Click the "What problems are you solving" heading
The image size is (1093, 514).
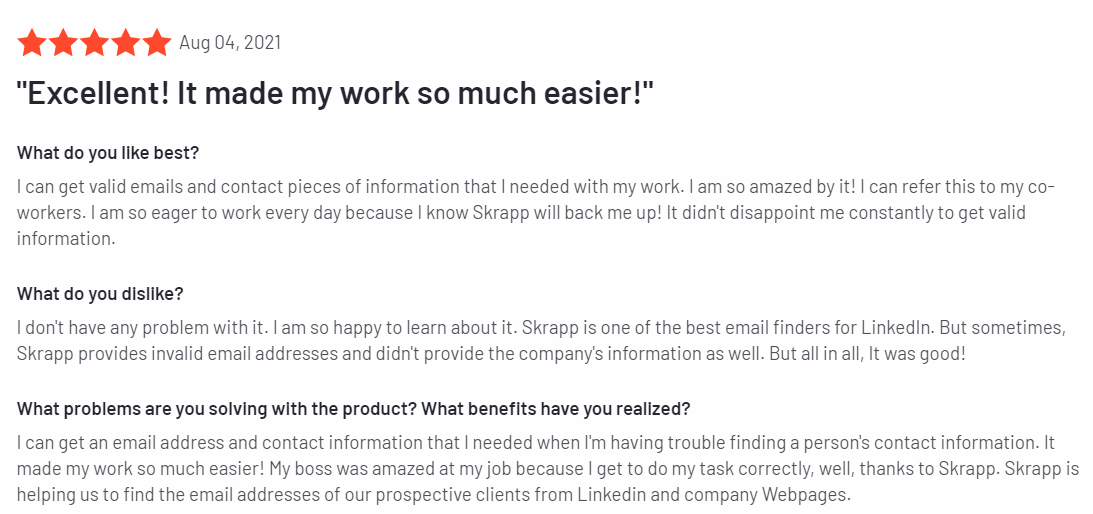[353, 409]
